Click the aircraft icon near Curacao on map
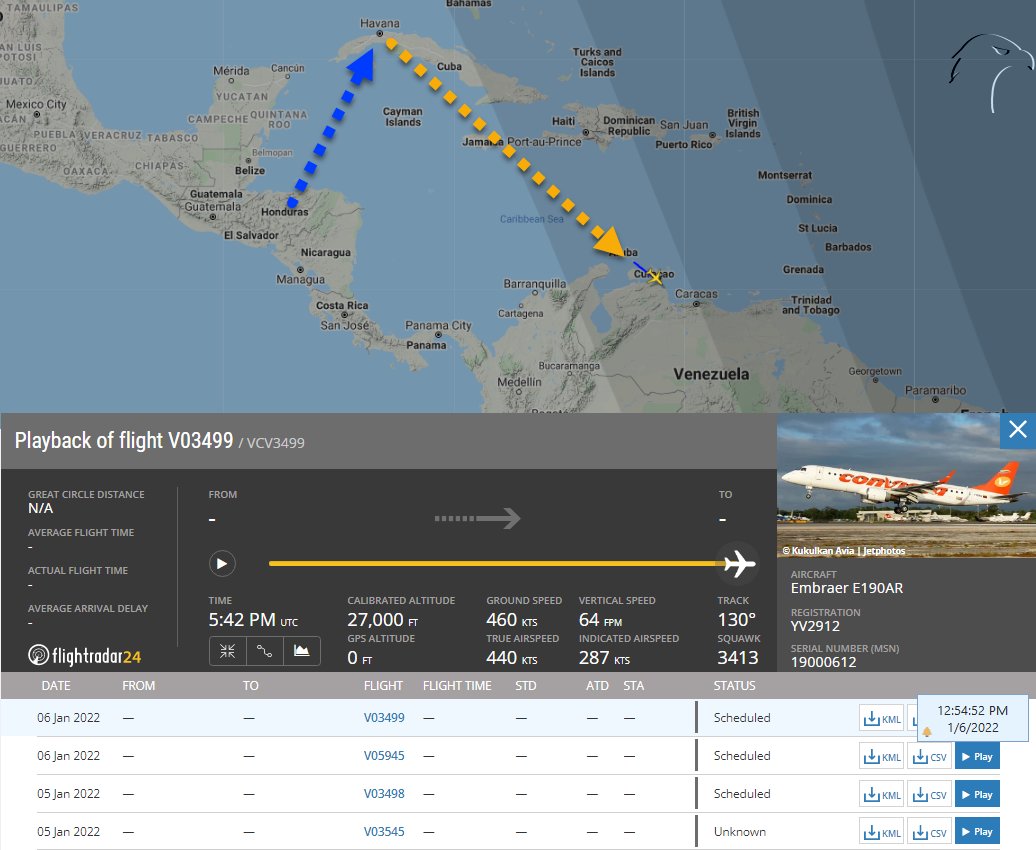The width and height of the screenshot is (1036, 850). tap(655, 276)
